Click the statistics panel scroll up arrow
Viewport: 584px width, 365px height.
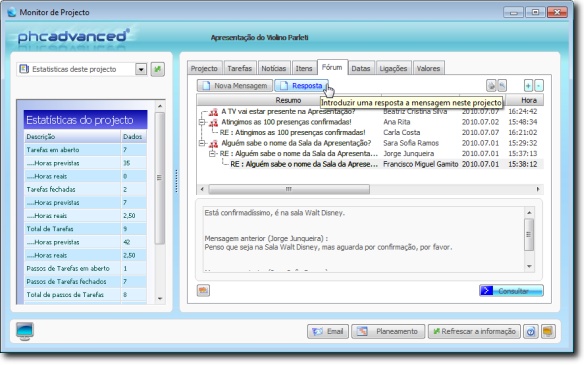pos(160,107)
